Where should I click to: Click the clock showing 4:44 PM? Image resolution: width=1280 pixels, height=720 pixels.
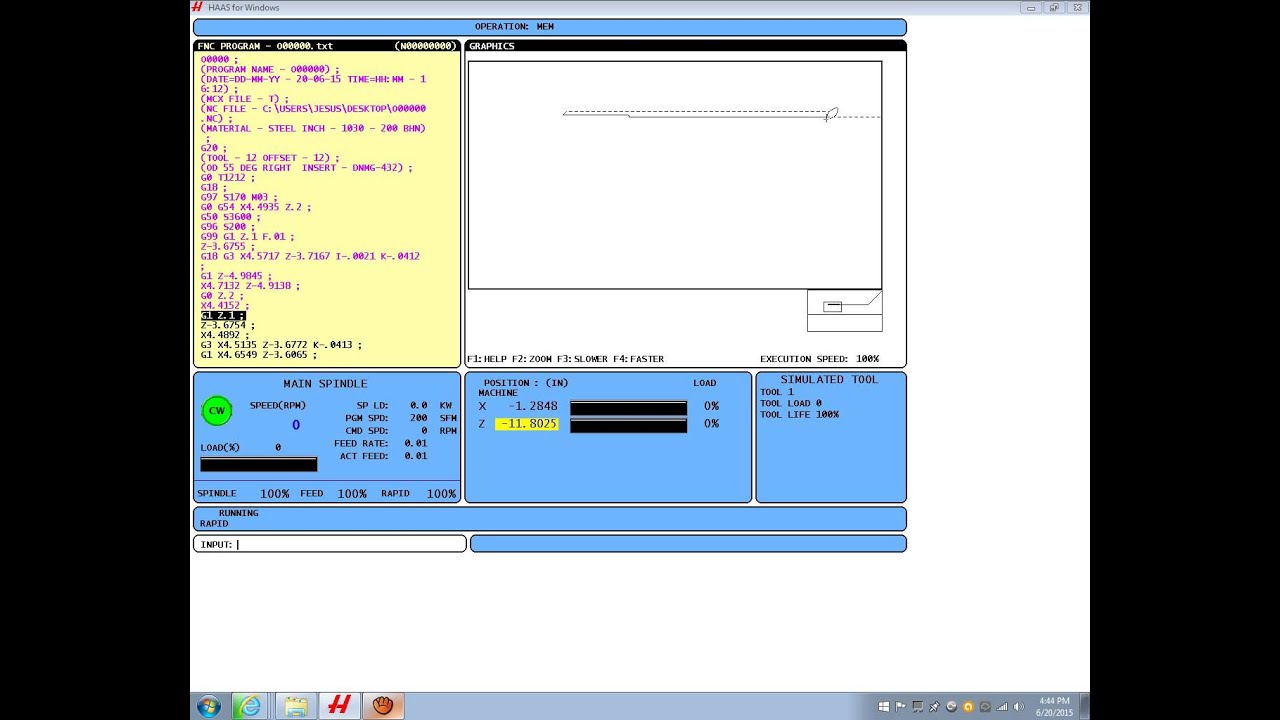click(1054, 707)
